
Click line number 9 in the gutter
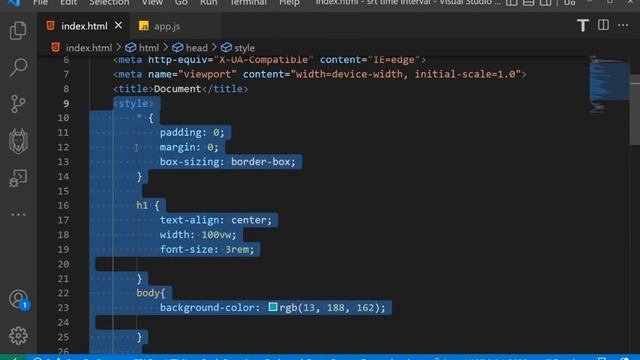pyautogui.click(x=66, y=104)
